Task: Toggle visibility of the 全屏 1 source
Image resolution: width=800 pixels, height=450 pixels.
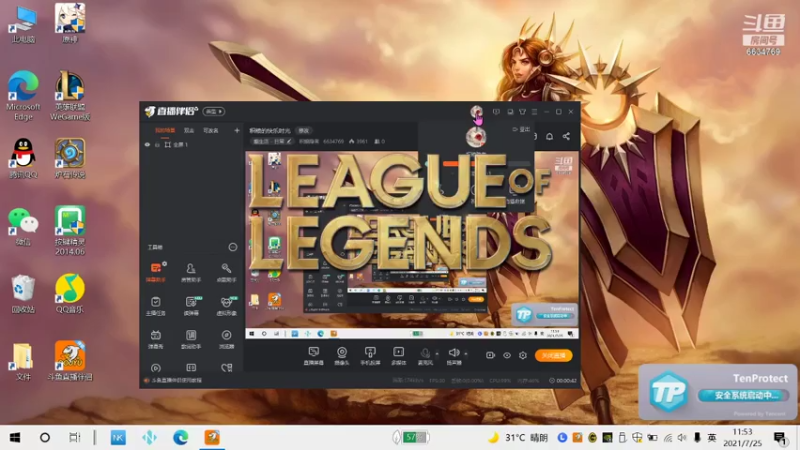Action: [147, 145]
